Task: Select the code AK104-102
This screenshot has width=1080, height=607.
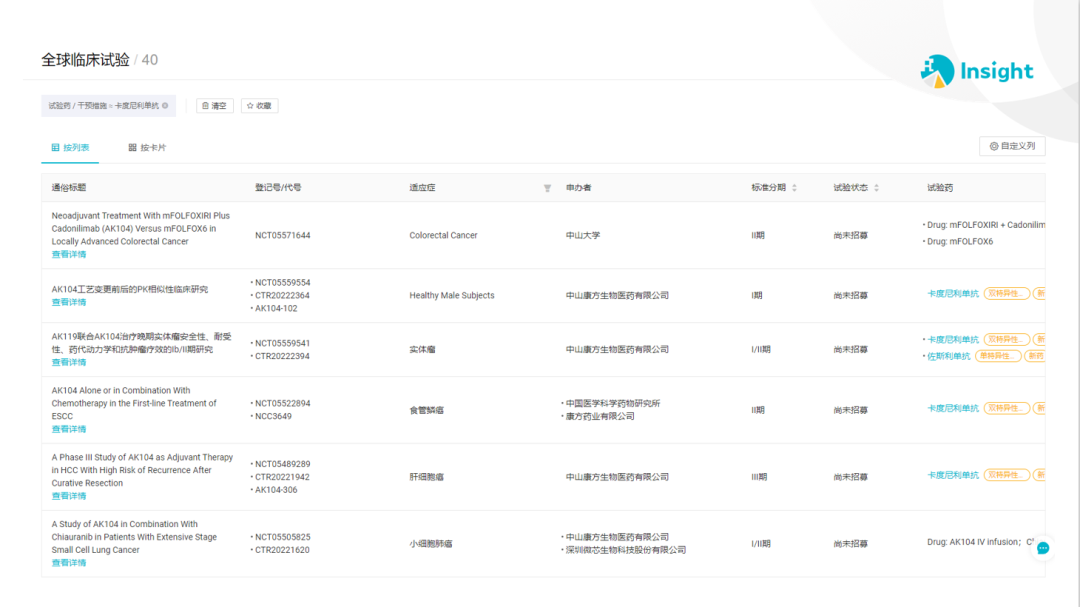Action: click(x=276, y=308)
